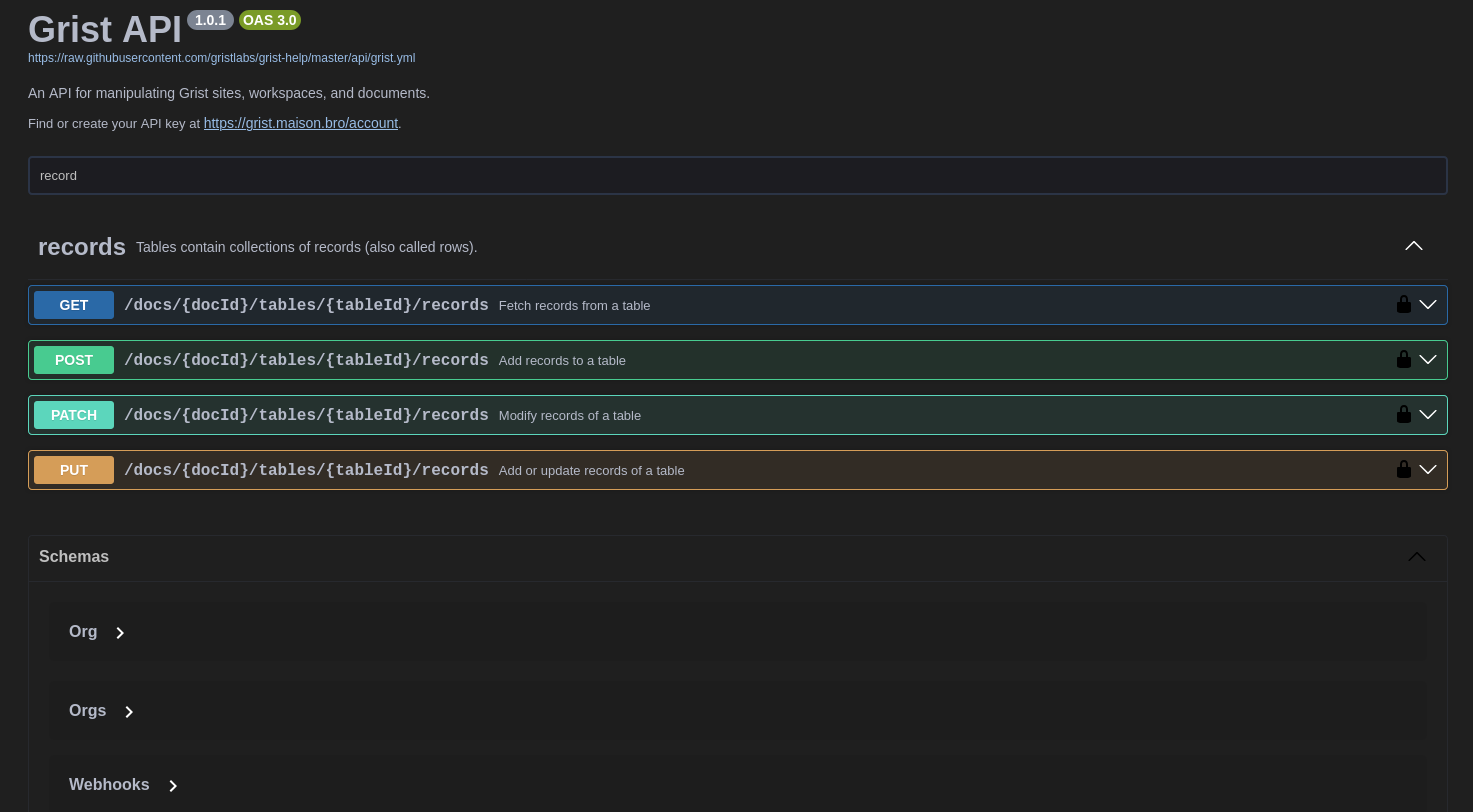Click the POST /docs/{docId}/tables/{tableId}/records path
The height and width of the screenshot is (812, 1473).
click(306, 361)
